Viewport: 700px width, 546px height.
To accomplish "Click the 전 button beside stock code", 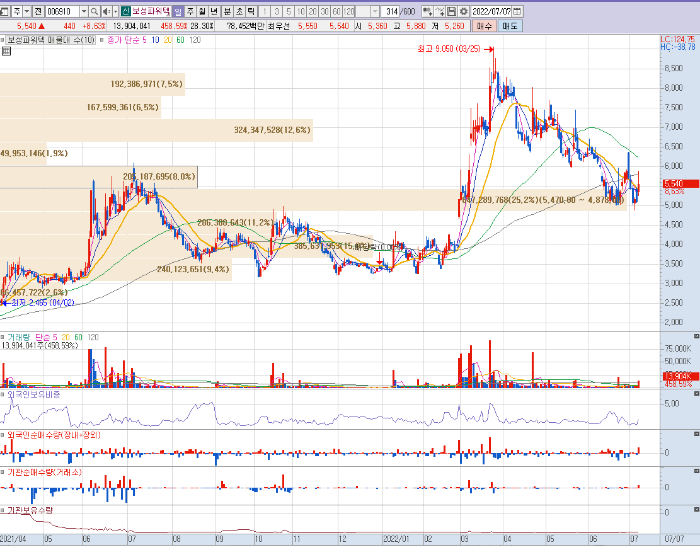I will [x=38, y=11].
